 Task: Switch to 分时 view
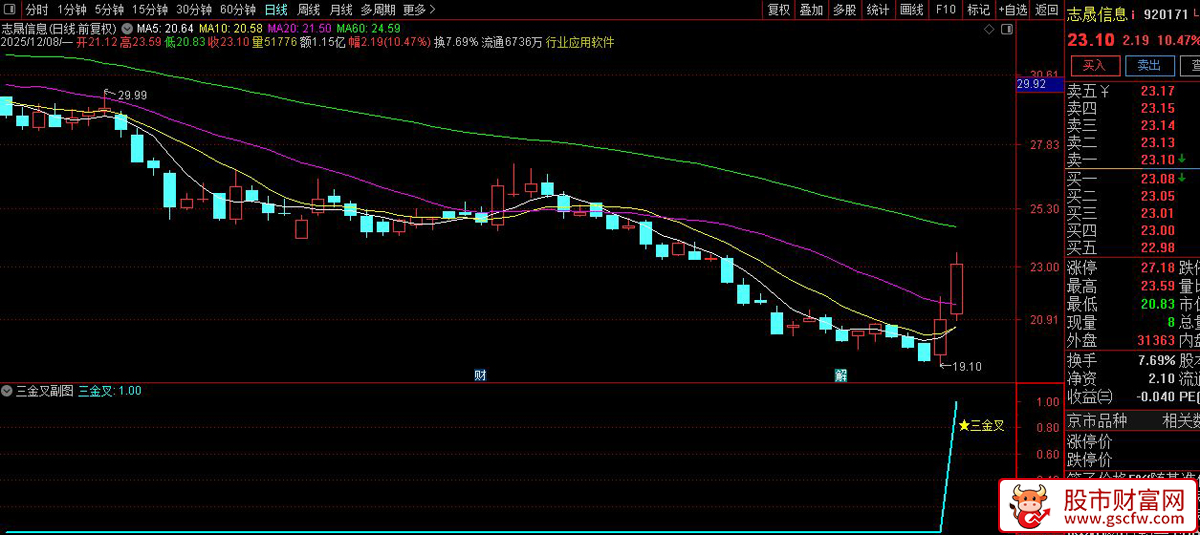36,10
